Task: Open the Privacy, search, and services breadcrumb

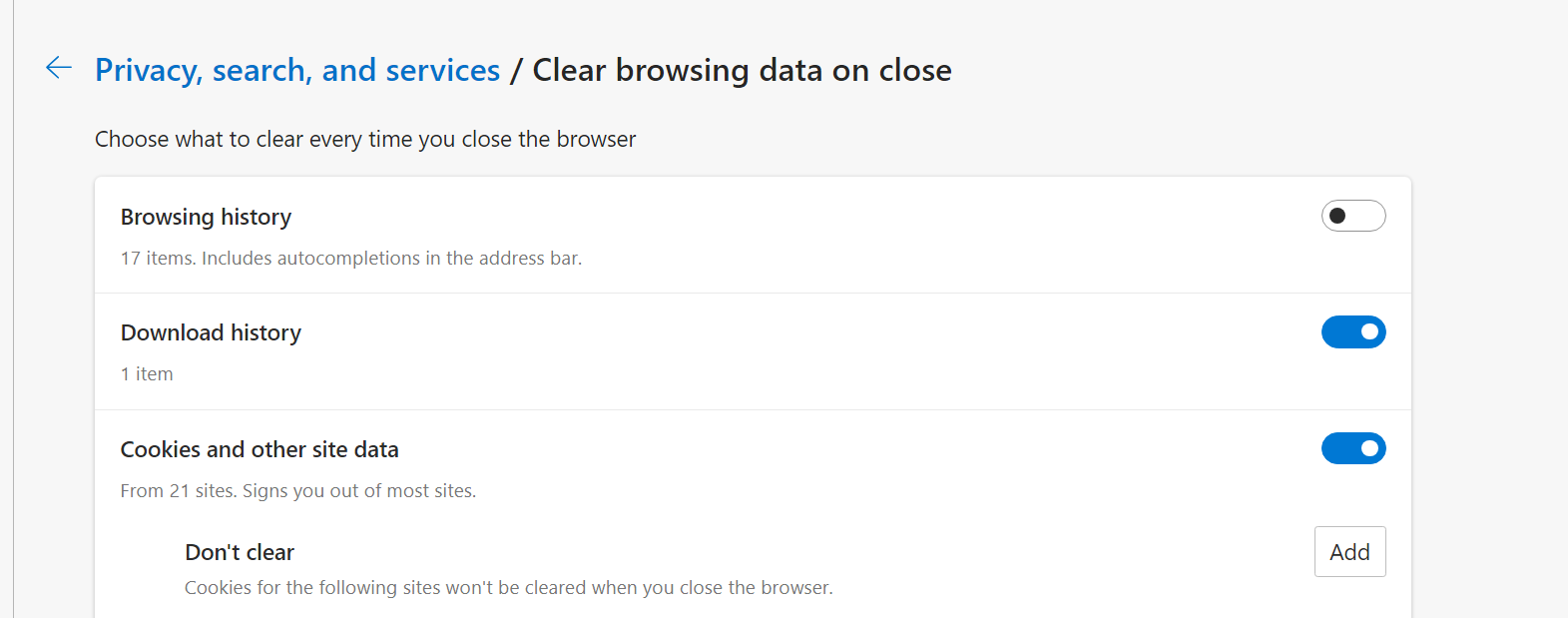Action: pos(297,70)
